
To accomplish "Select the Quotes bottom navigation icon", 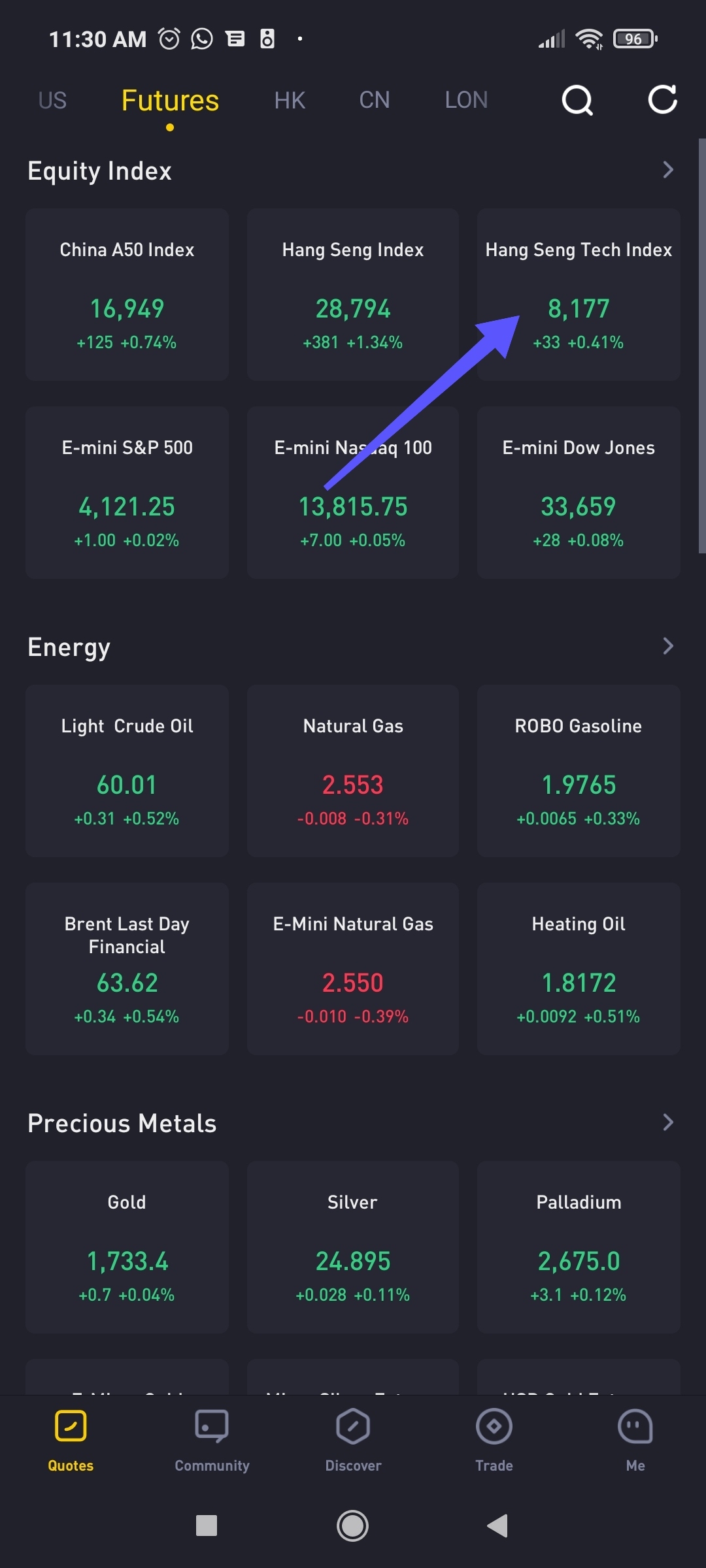I will [x=71, y=1428].
